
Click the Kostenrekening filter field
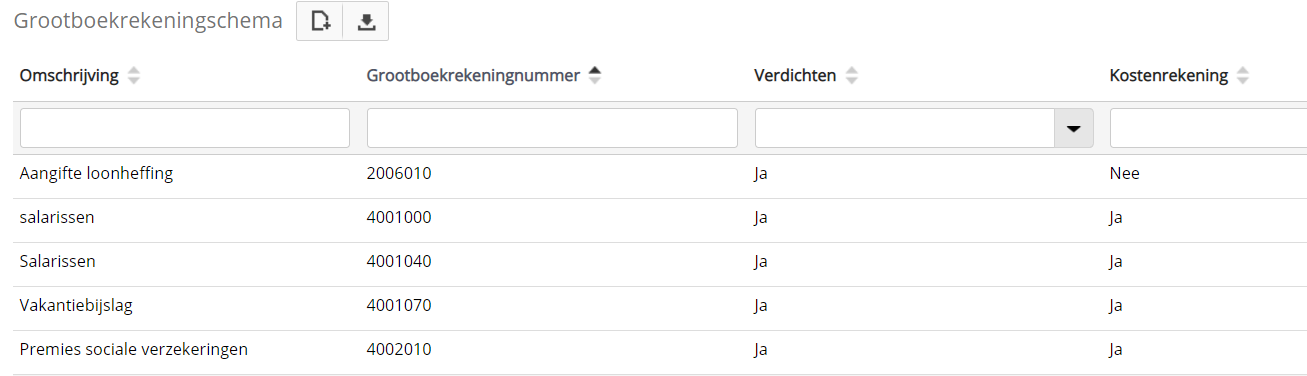pyautogui.click(x=1208, y=128)
